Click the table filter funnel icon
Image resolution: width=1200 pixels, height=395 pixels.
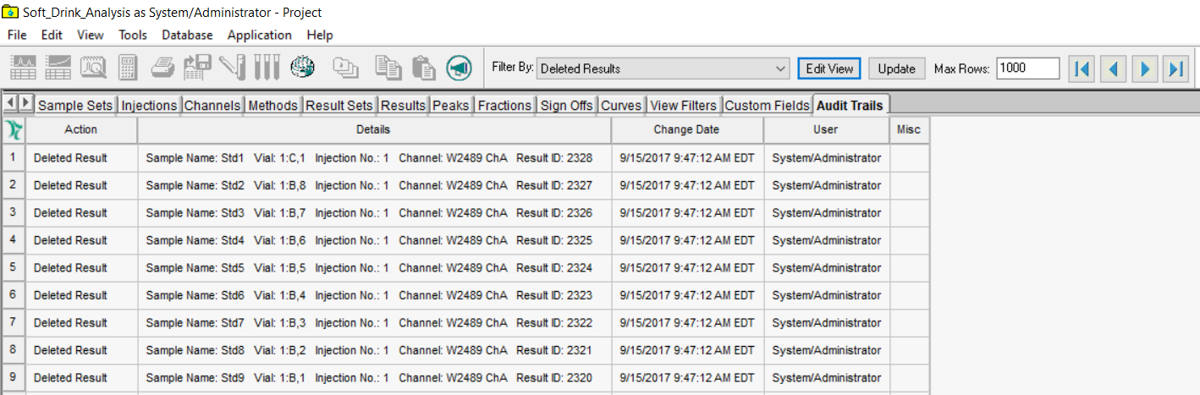coord(13,130)
